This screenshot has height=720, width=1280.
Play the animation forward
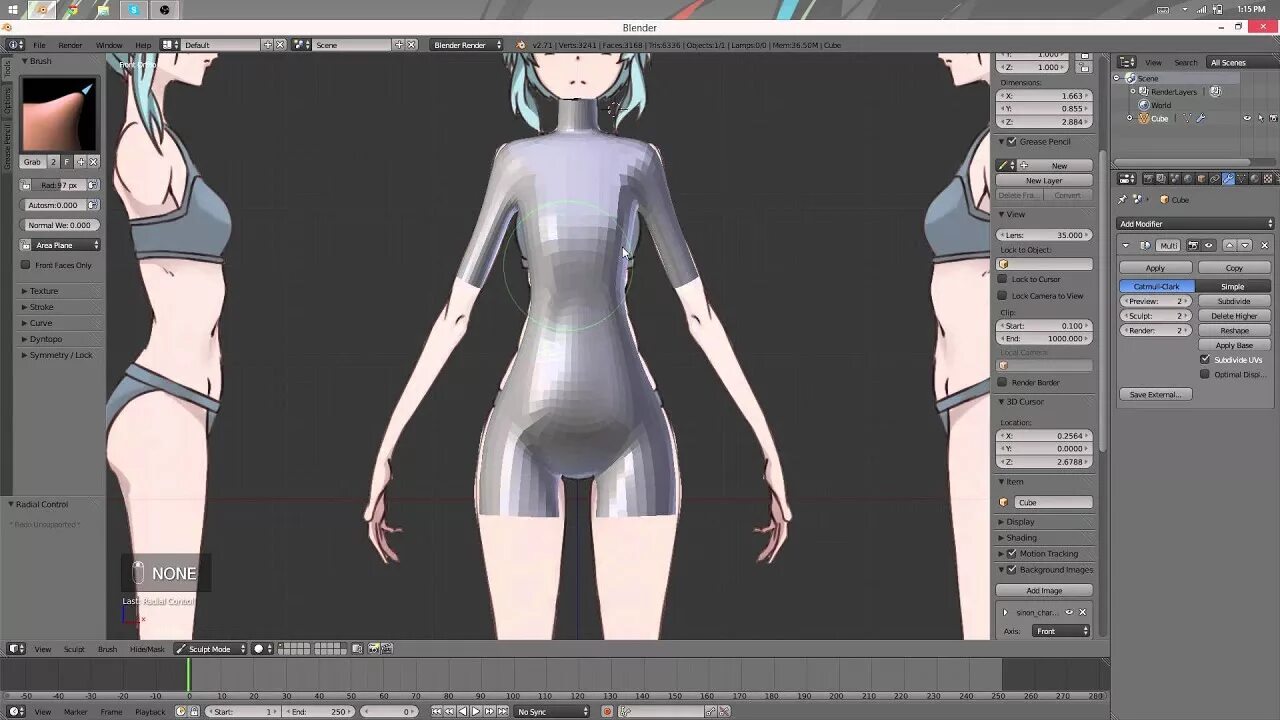pos(475,712)
